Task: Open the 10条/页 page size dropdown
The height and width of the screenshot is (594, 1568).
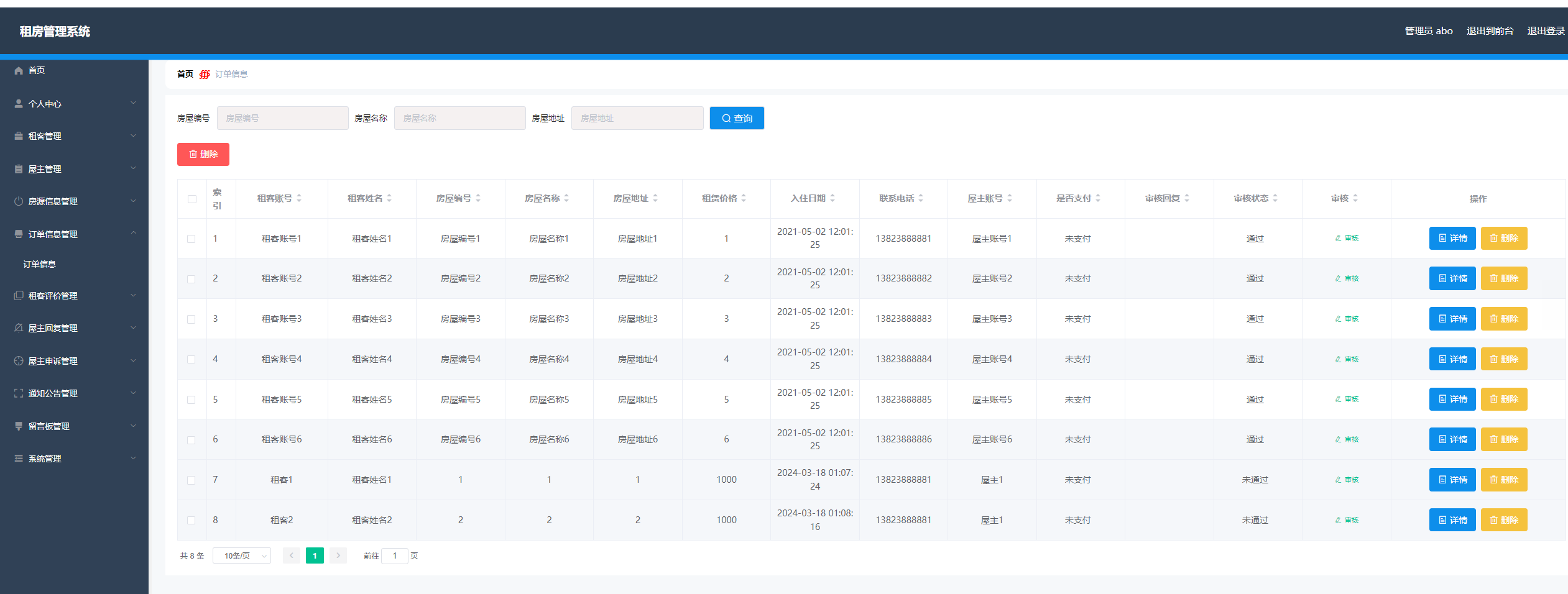Action: 242,555
